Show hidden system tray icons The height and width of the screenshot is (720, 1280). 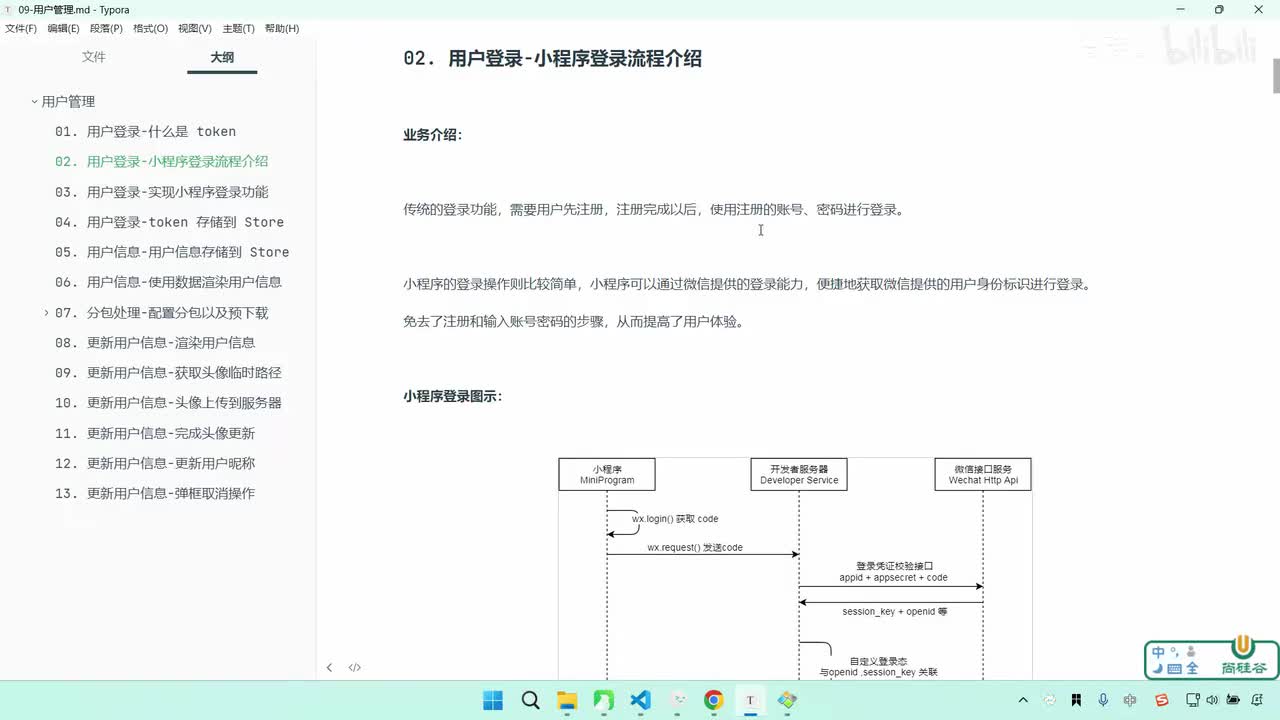coord(1023,700)
